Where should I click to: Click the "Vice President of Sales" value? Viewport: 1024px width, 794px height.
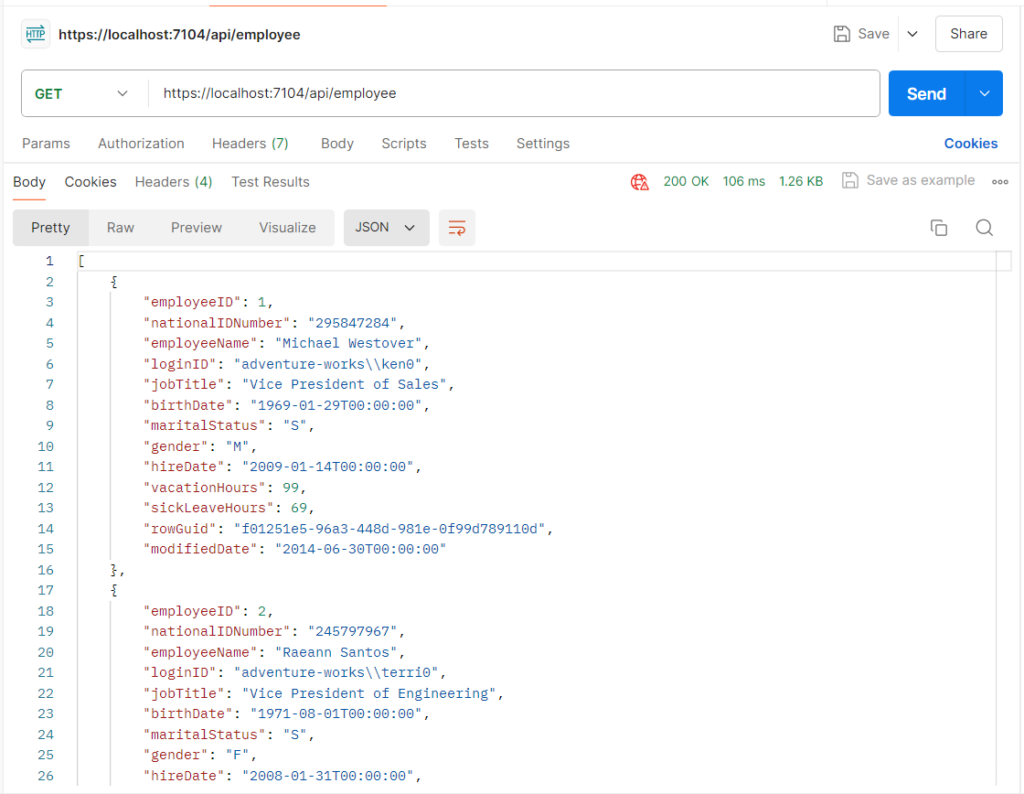(344, 384)
